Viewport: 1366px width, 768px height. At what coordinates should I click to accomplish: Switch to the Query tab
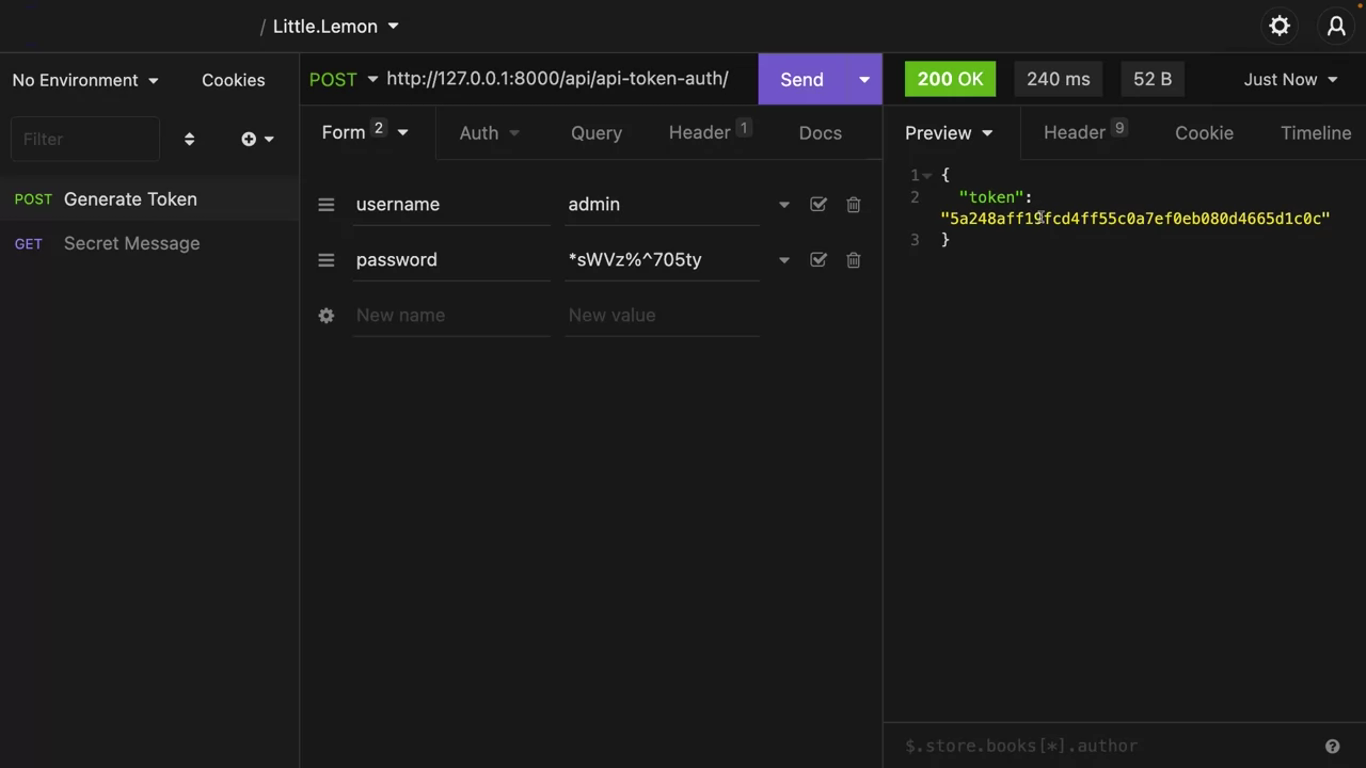click(596, 133)
